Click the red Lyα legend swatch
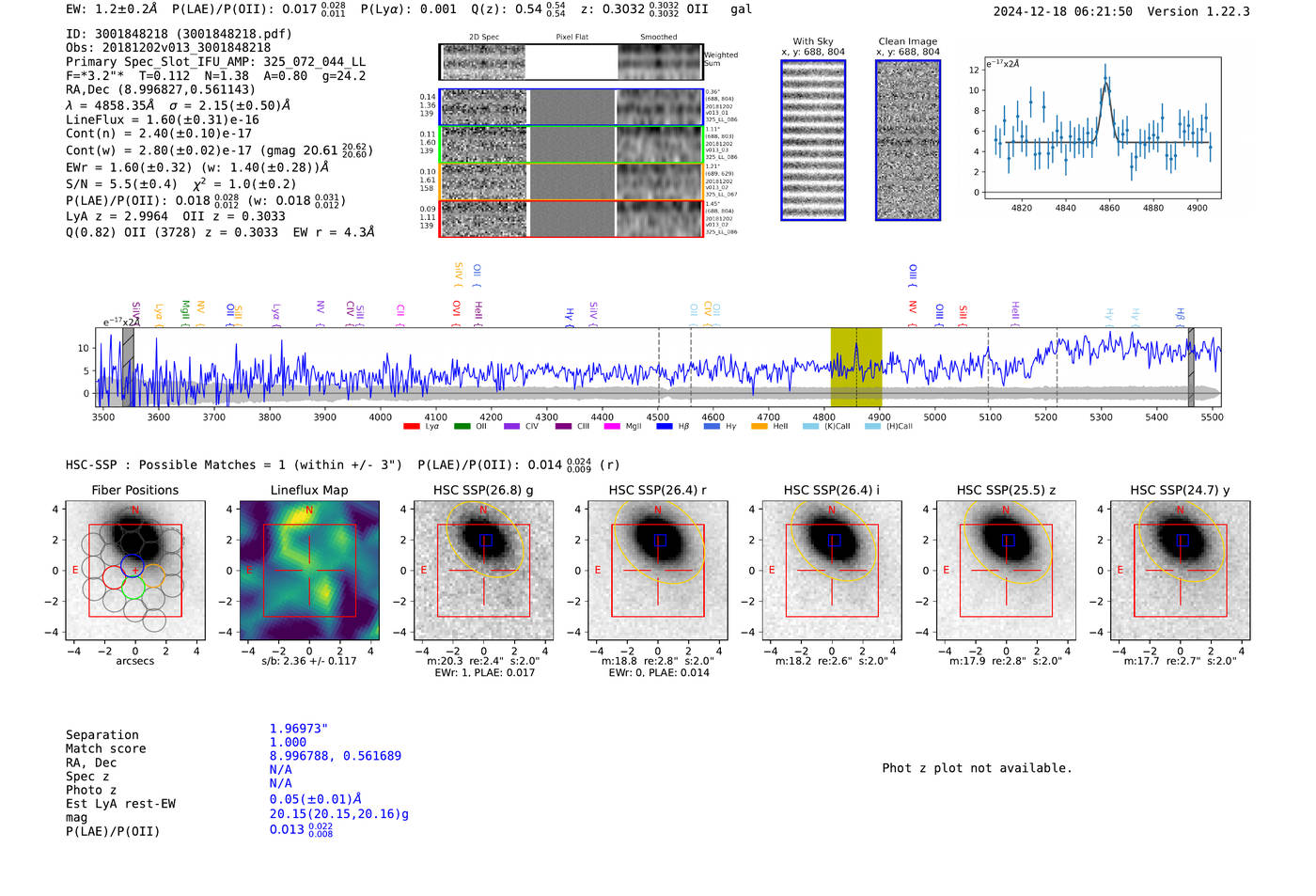Screen dimensions: 1316x896 411,427
